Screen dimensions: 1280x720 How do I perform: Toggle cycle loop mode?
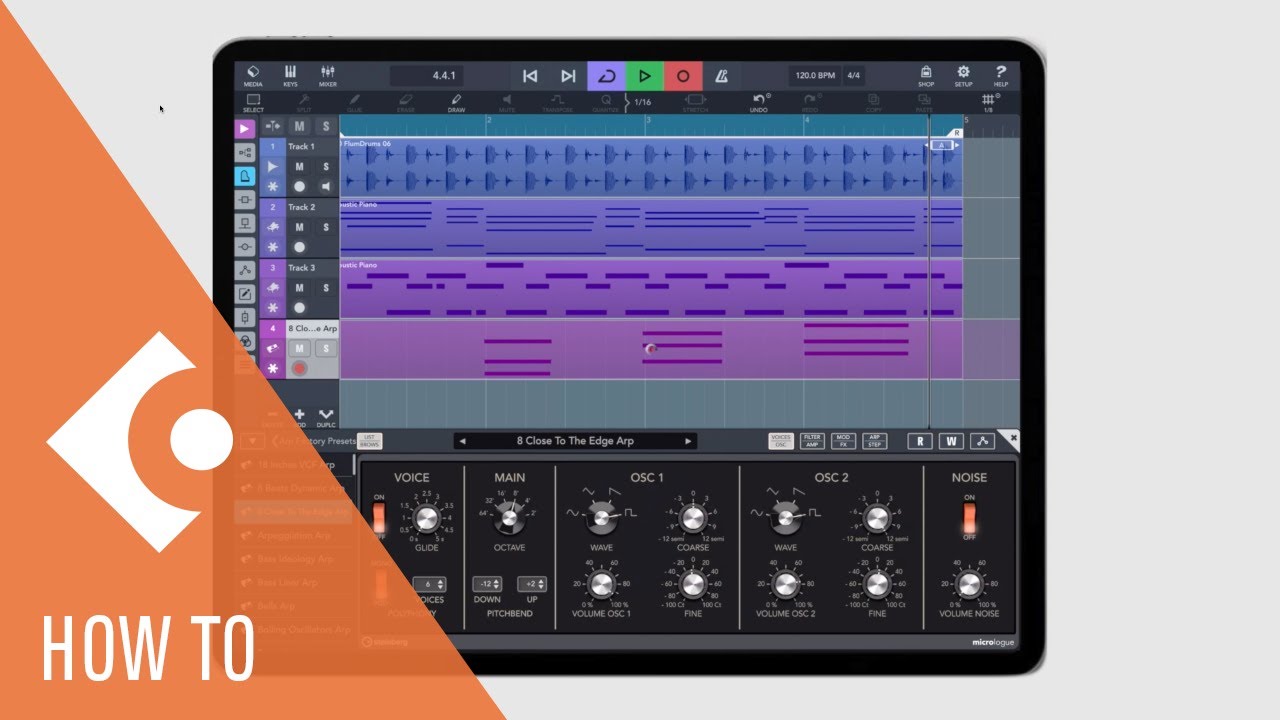606,76
